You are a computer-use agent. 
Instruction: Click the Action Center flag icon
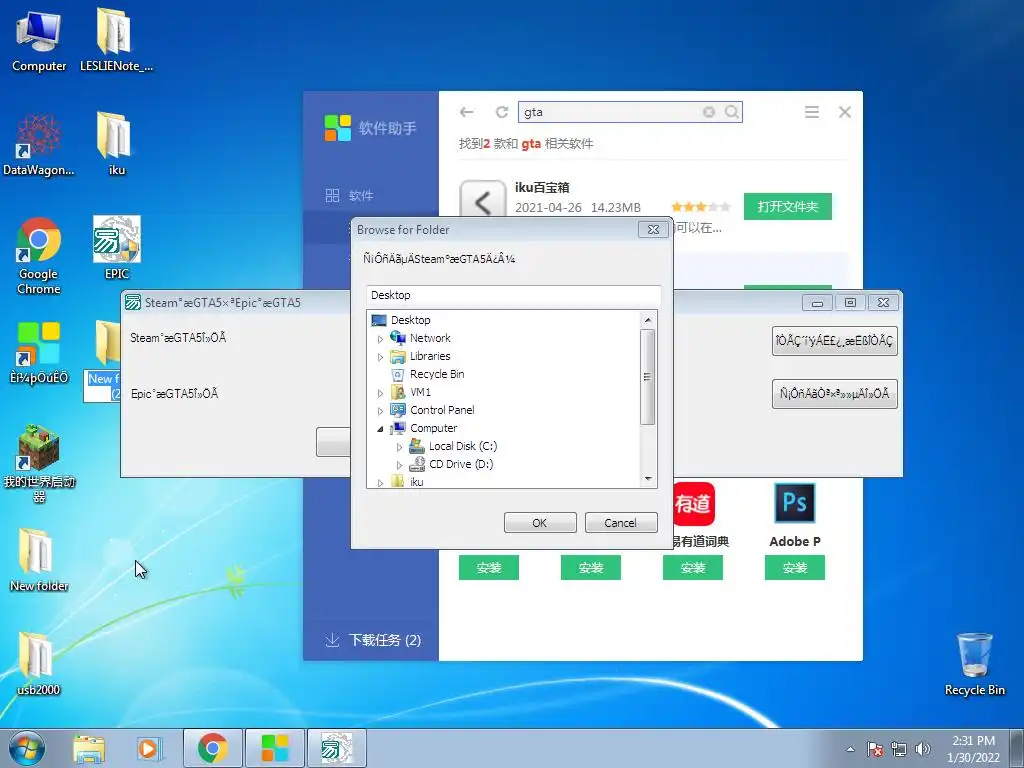coord(875,749)
